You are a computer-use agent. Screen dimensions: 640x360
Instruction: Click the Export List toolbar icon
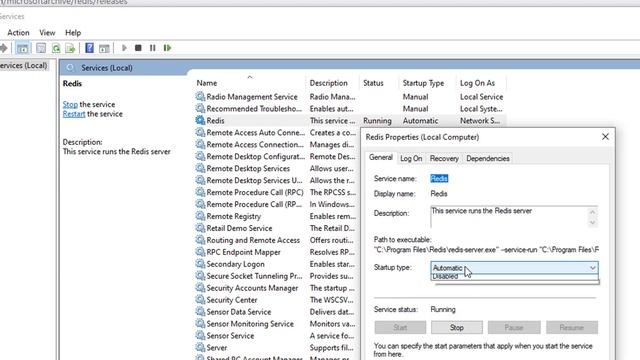(x=70, y=48)
